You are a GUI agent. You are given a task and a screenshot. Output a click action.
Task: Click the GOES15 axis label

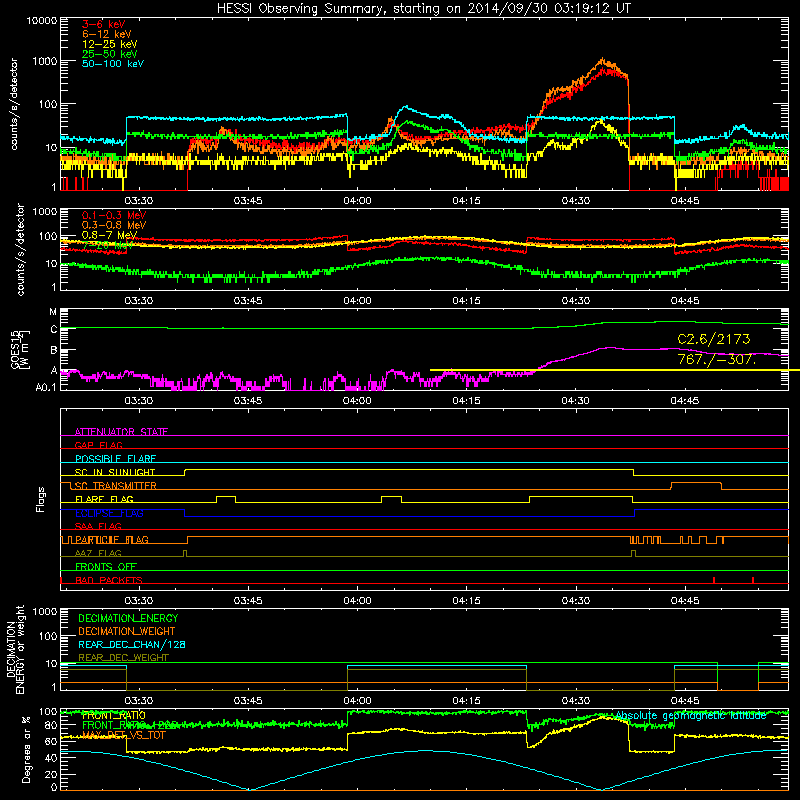click(x=15, y=349)
